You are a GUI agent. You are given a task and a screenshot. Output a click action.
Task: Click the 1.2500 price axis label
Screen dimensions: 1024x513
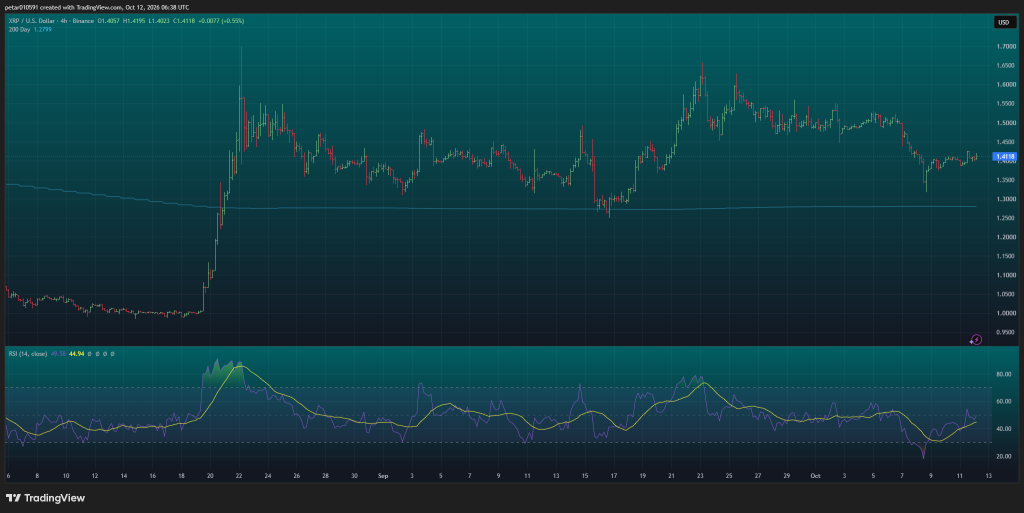(x=1006, y=218)
